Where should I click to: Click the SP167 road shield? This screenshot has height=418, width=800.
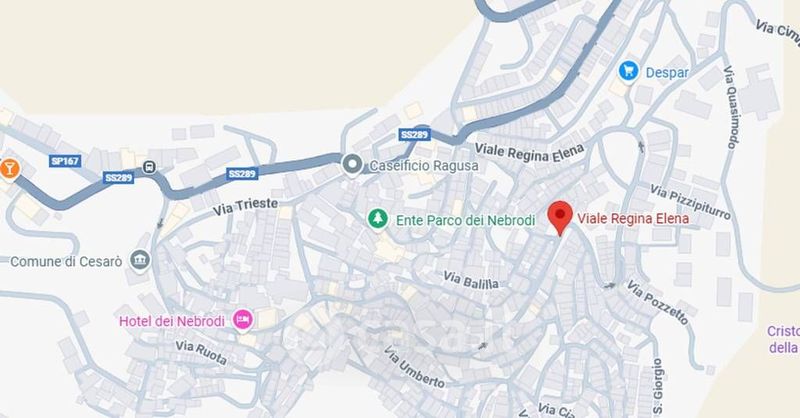[65, 161]
